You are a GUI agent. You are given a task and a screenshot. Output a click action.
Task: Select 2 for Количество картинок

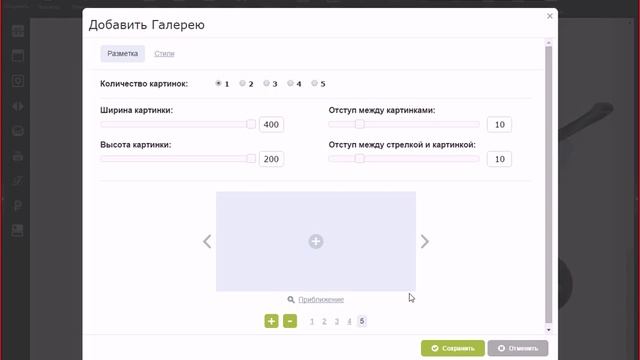click(242, 83)
